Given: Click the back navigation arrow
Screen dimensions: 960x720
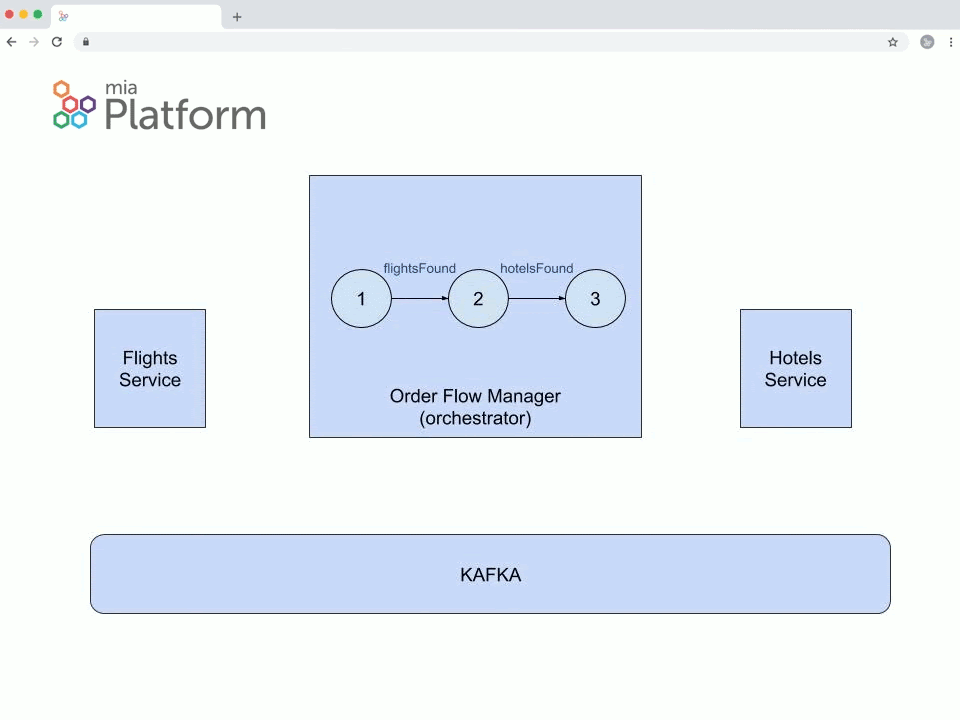Looking at the screenshot, I should point(11,42).
